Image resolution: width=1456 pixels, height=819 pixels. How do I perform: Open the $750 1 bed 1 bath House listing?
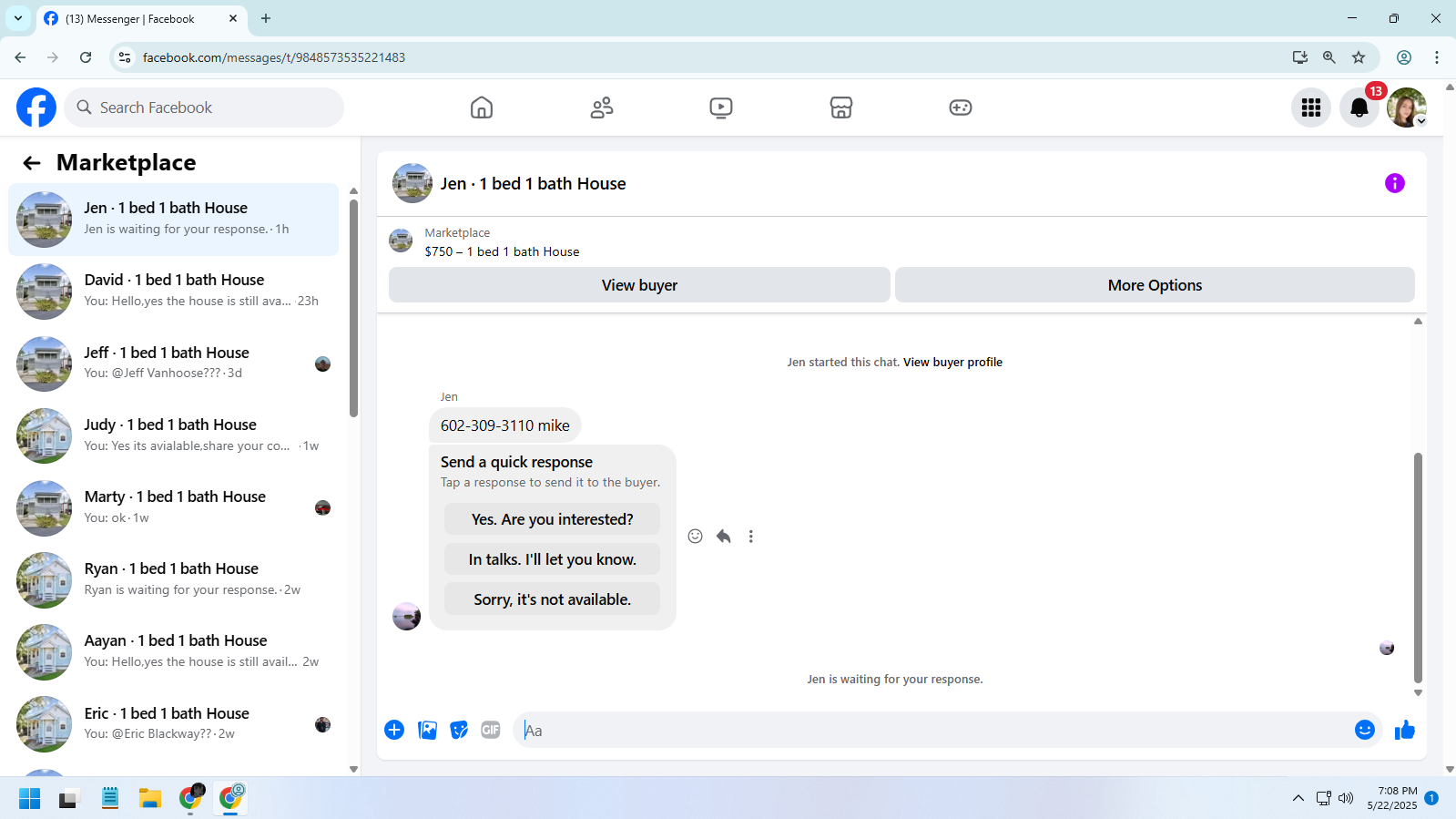[502, 251]
